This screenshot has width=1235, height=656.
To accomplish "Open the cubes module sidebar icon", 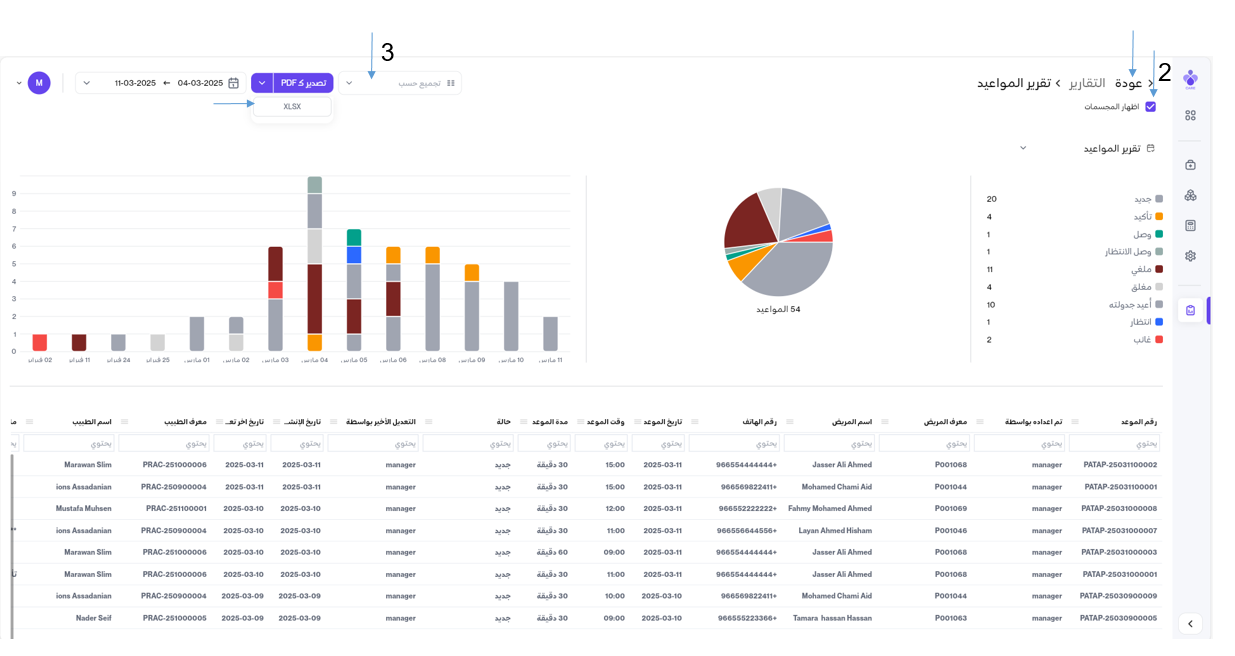I will click(1190, 196).
